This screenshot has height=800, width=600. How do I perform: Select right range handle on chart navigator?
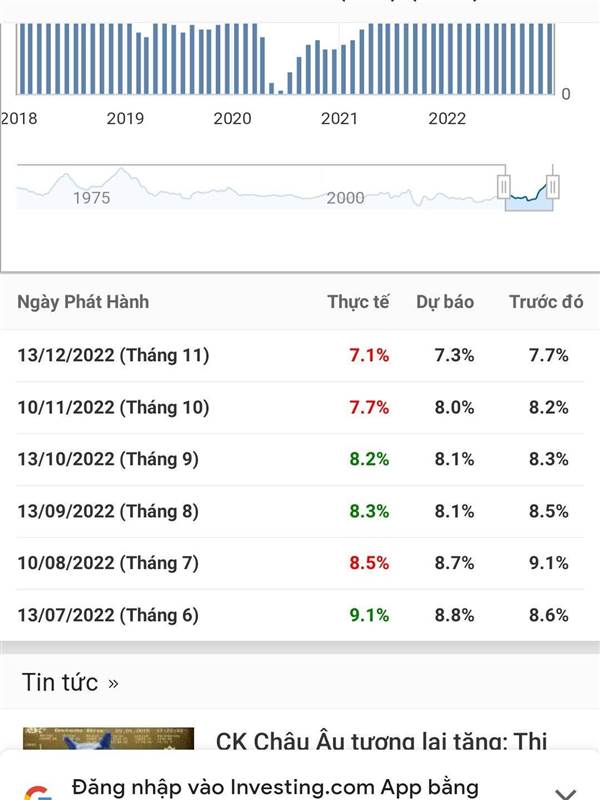553,187
